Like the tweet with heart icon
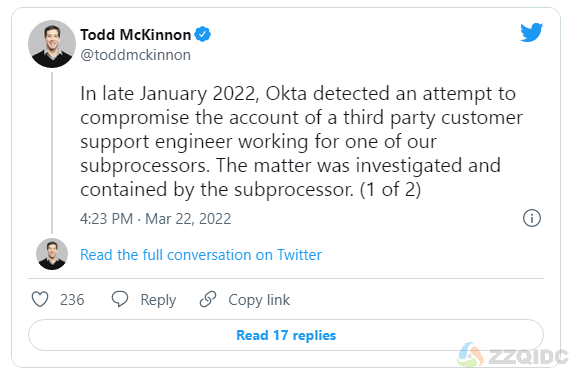 pos(40,299)
